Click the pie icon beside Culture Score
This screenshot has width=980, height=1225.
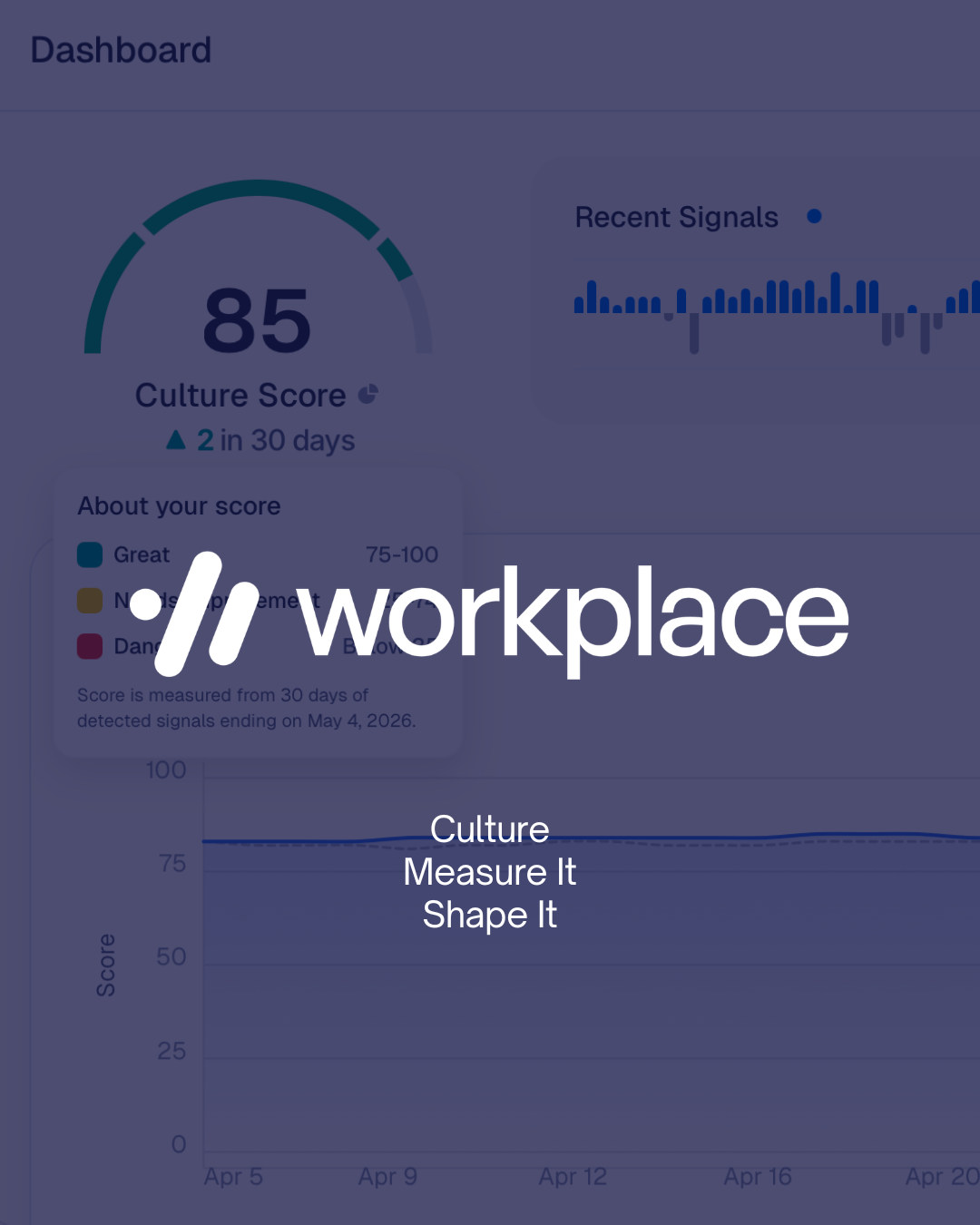[x=367, y=395]
